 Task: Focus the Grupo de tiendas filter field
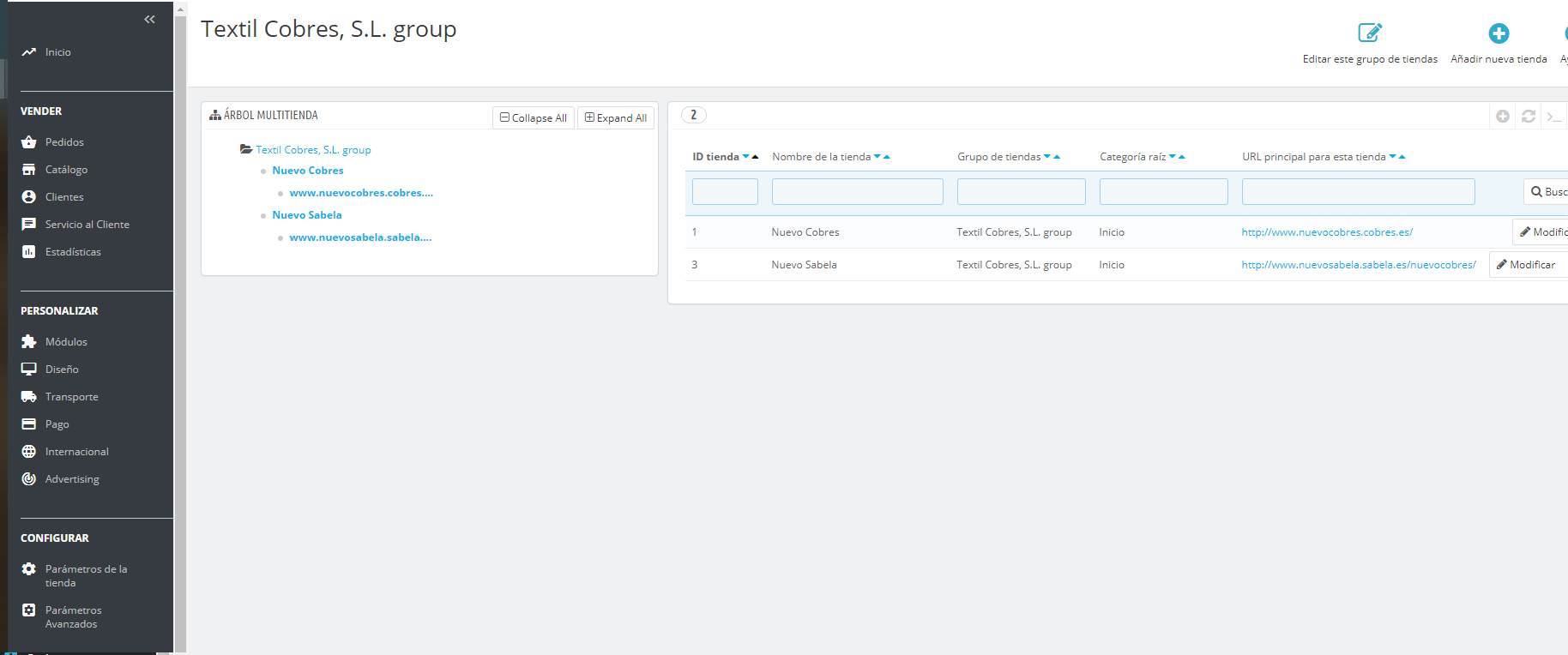pyautogui.click(x=1022, y=191)
